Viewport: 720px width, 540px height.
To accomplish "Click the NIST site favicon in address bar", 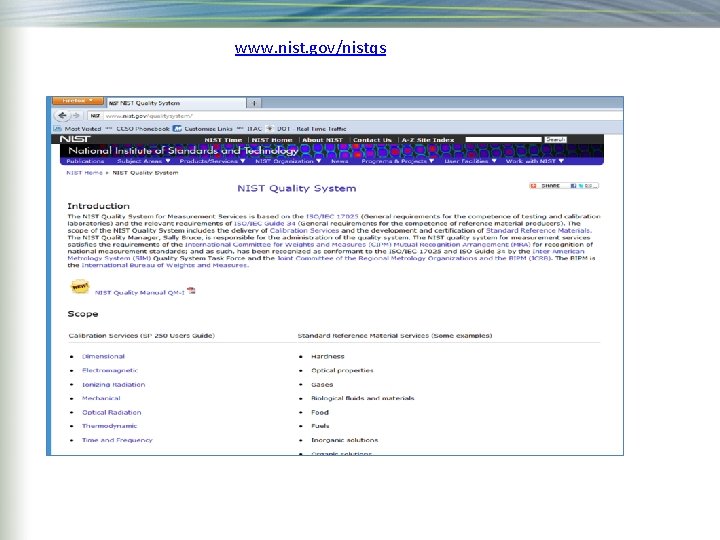I will pyautogui.click(x=95, y=116).
